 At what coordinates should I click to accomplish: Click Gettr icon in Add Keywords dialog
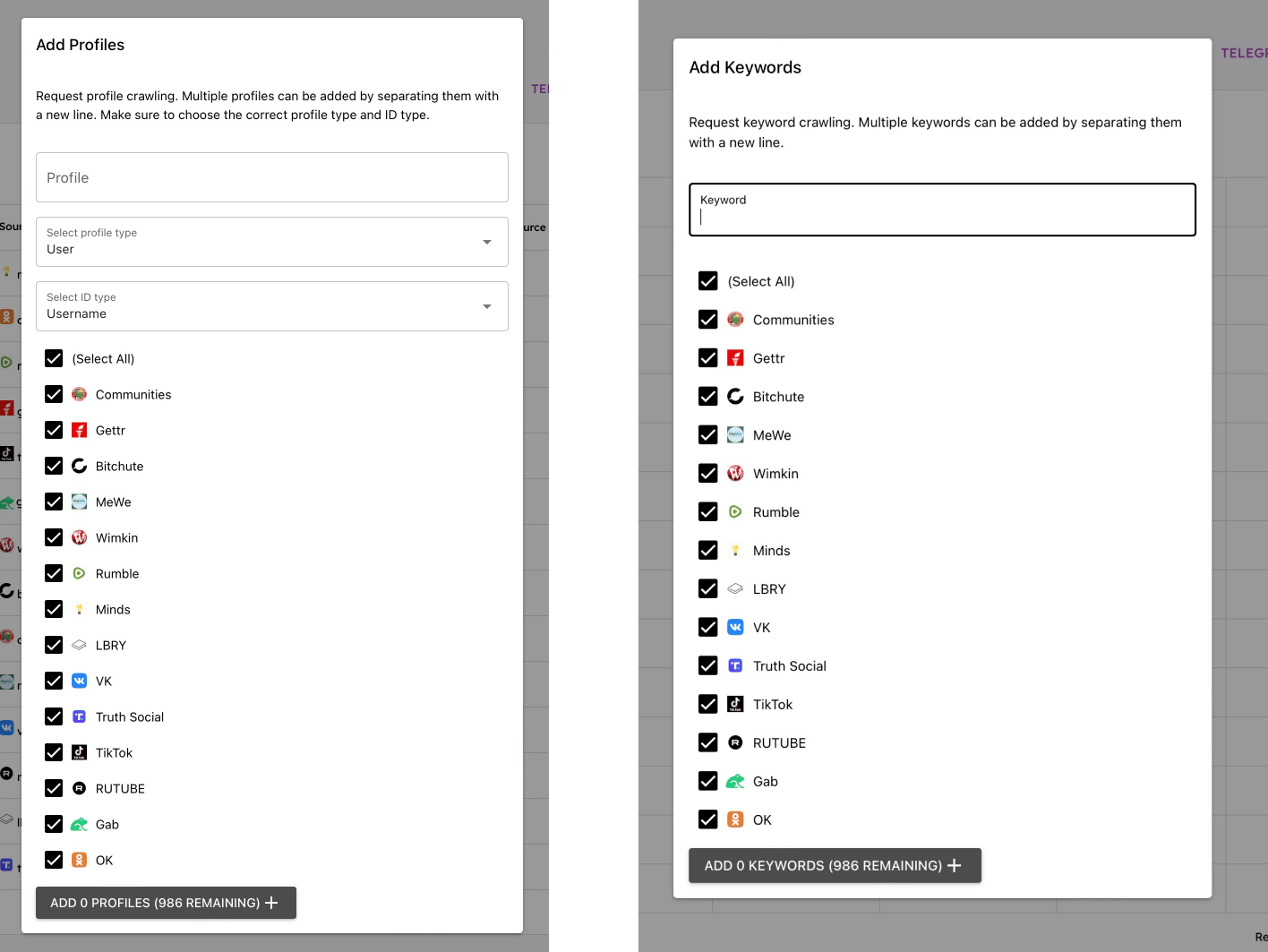(735, 358)
